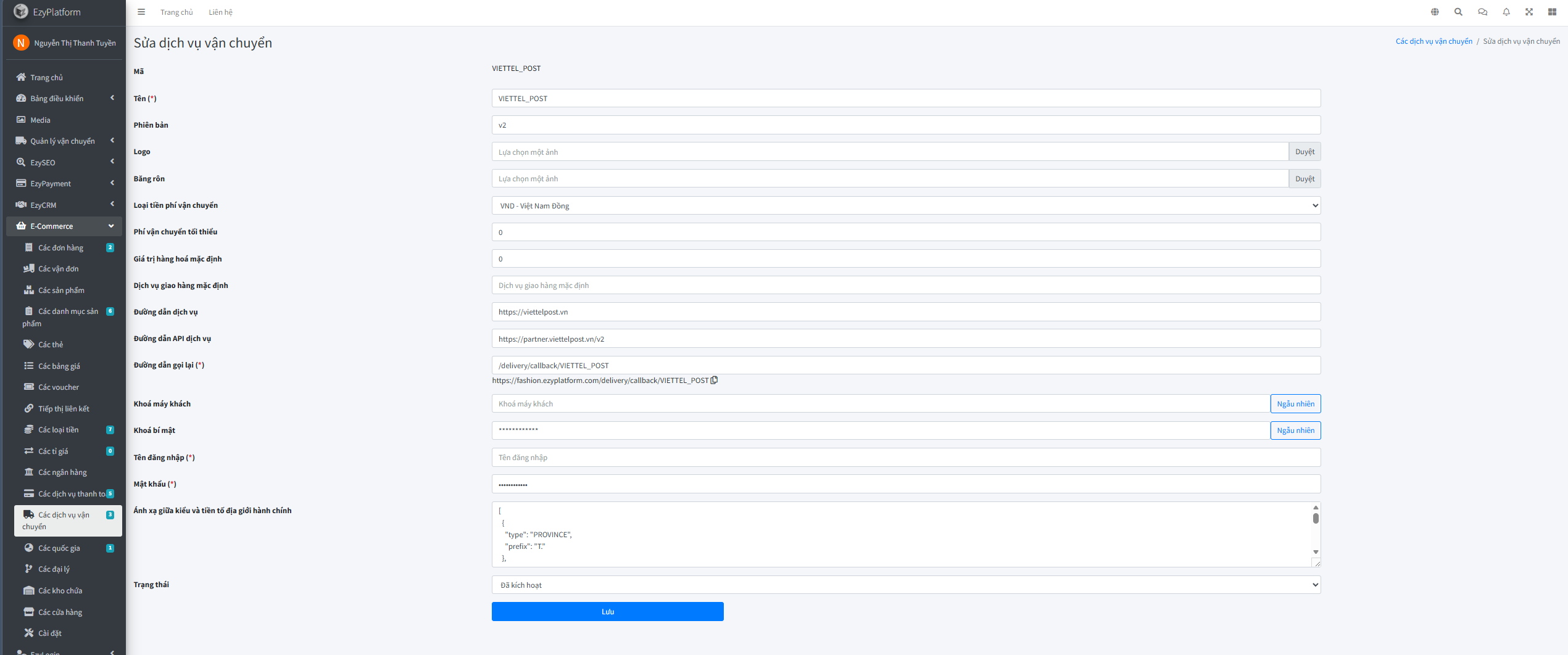Open the notifications bell icon
The image size is (1568, 655).
click(x=1506, y=12)
